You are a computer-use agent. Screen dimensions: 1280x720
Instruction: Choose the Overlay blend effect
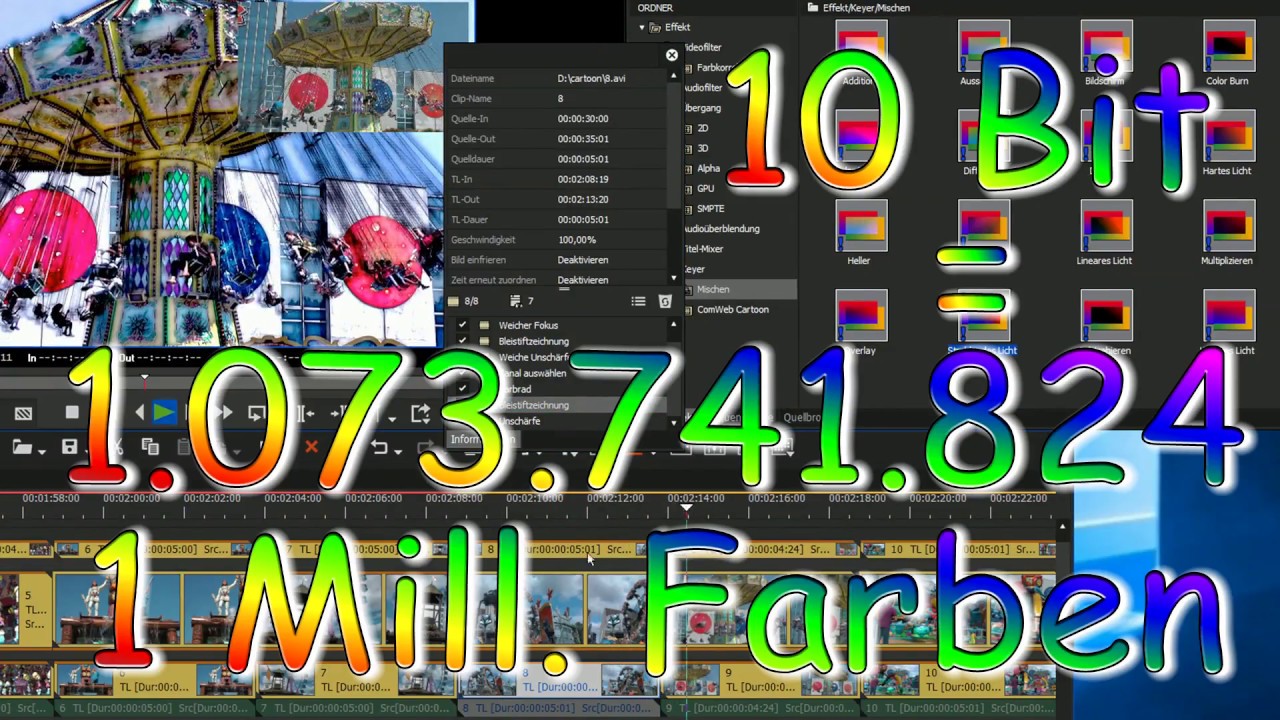tap(860, 325)
